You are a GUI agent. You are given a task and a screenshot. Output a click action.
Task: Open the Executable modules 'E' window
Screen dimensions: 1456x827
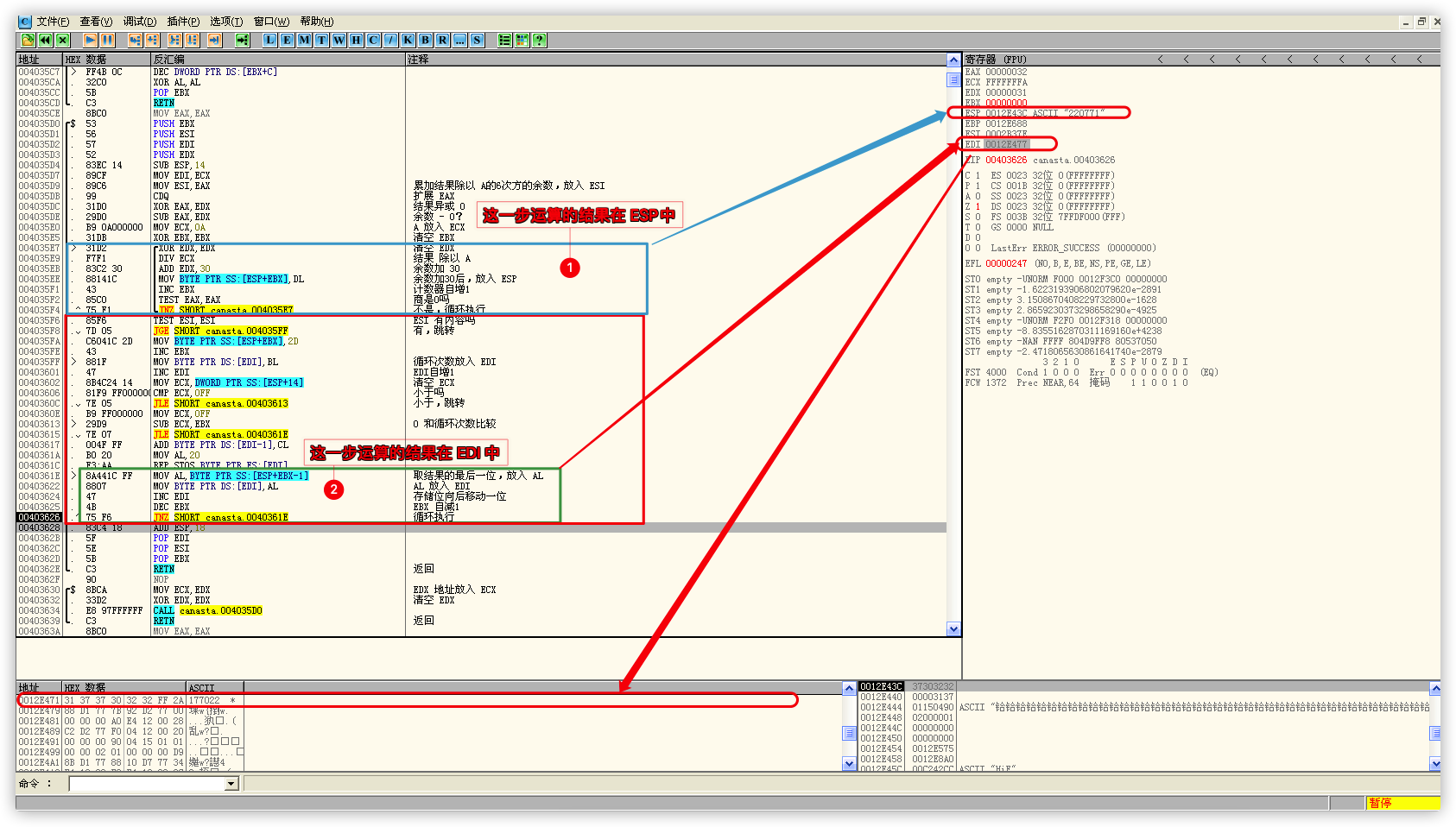pyautogui.click(x=287, y=40)
